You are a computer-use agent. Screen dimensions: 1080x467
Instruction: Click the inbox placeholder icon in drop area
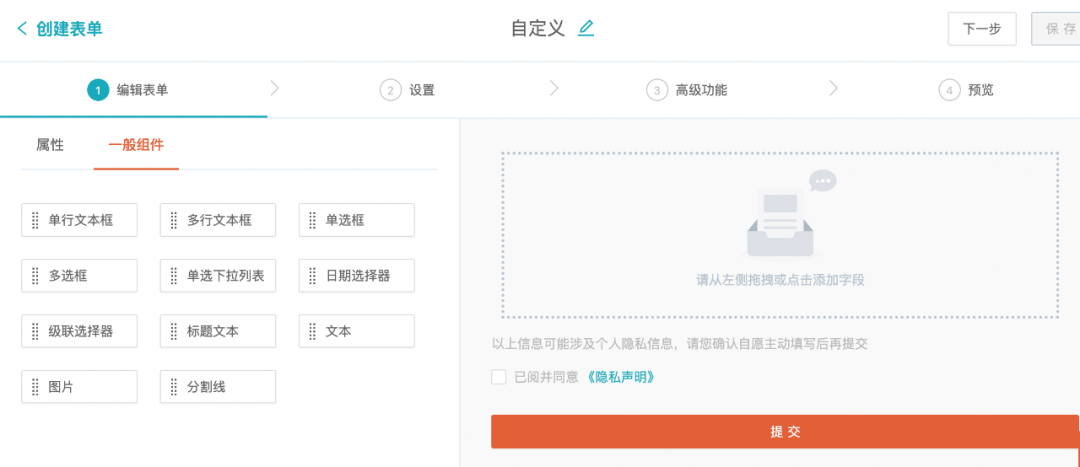point(781,222)
